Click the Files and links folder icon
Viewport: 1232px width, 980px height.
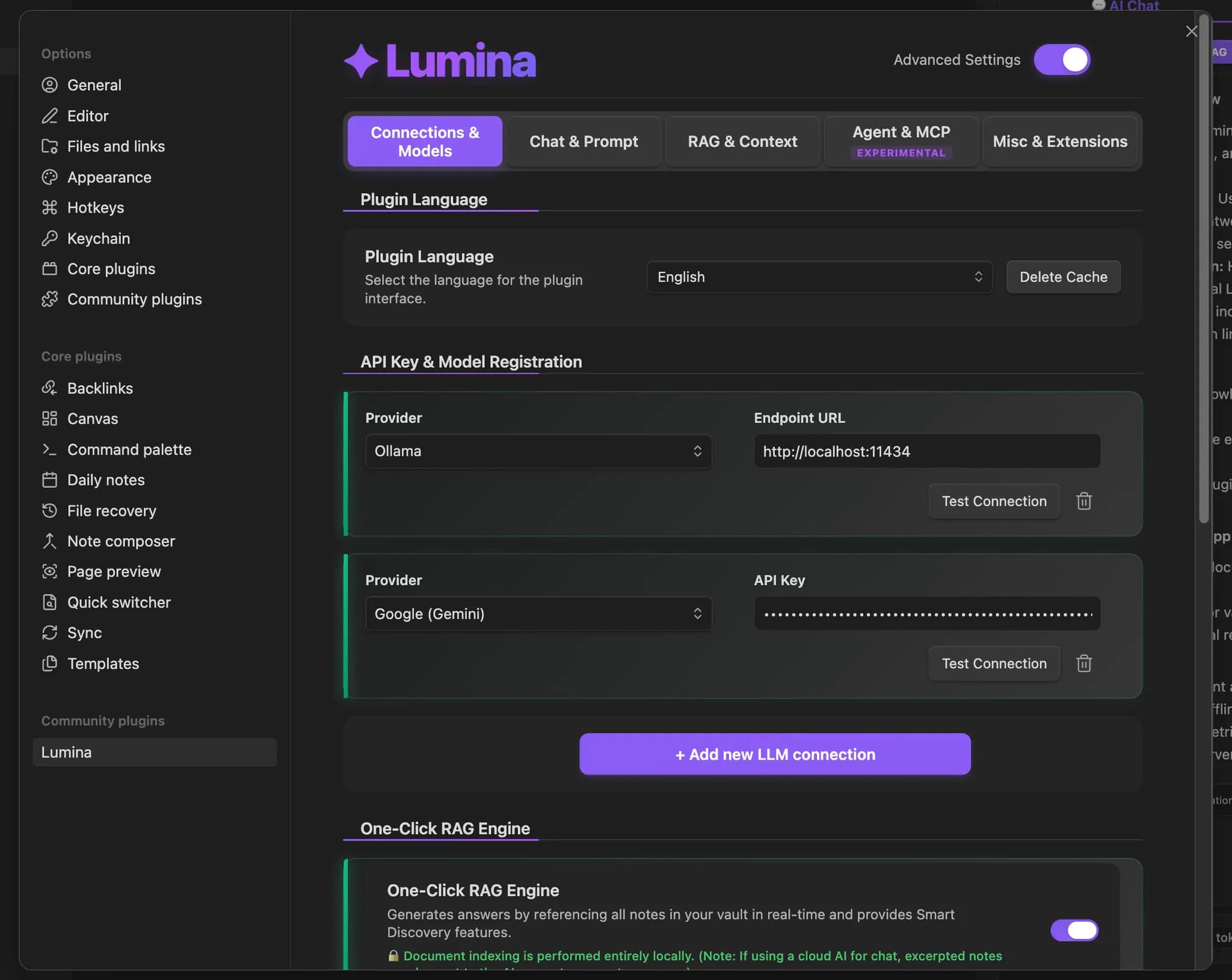49,146
